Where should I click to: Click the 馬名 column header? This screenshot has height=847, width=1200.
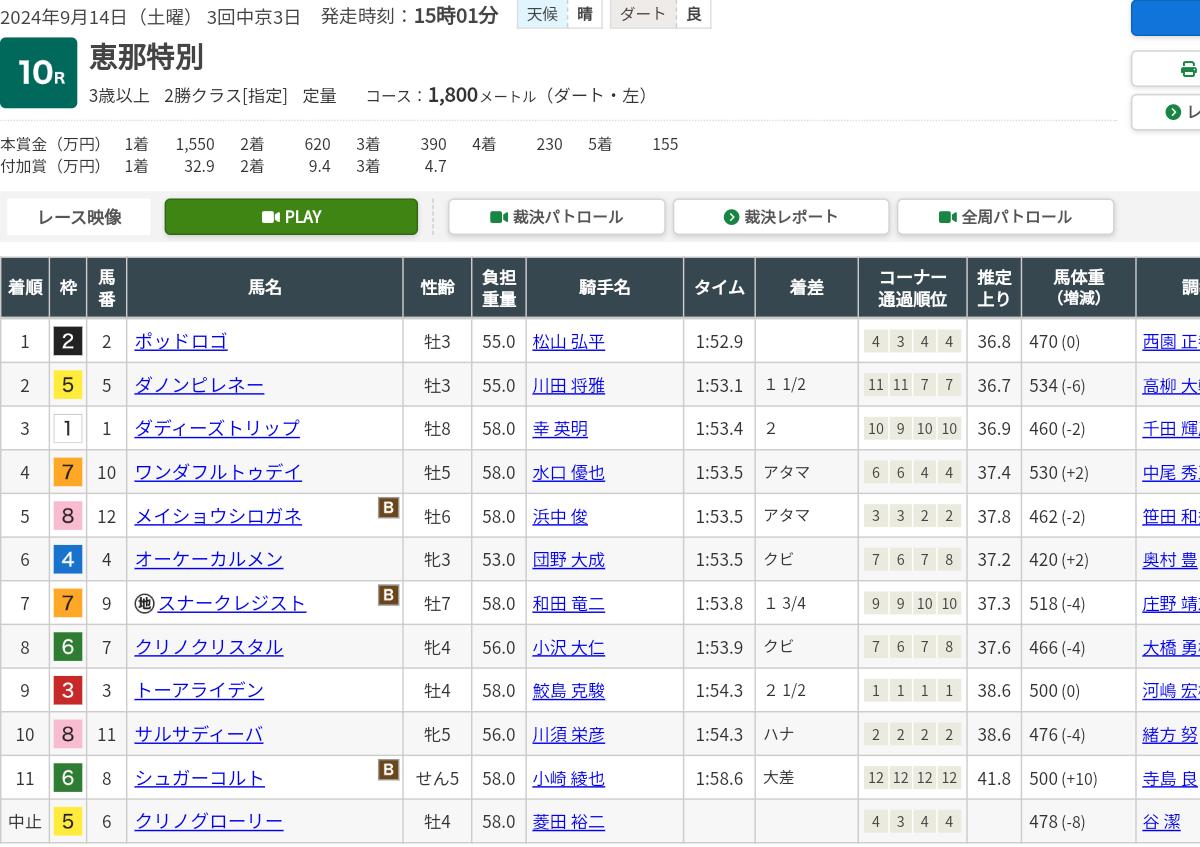[265, 288]
